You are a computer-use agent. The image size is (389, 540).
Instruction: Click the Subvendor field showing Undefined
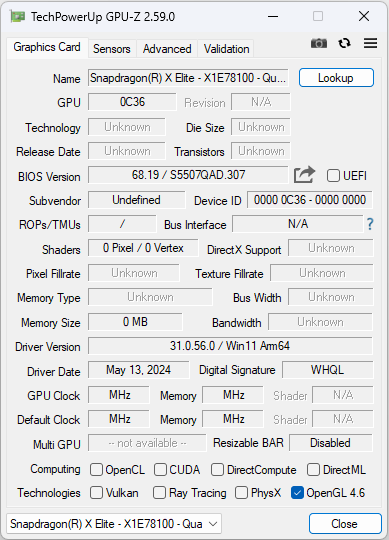(136, 200)
